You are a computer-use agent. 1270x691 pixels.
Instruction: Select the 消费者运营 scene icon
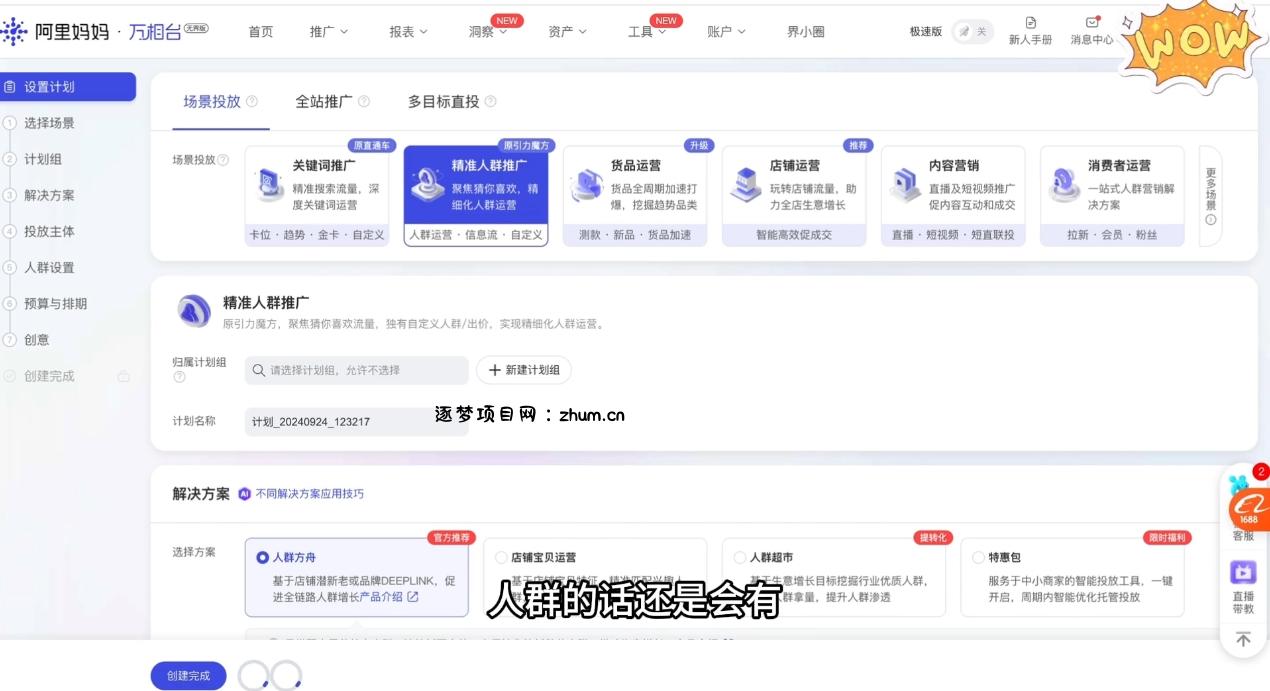pyautogui.click(x=1064, y=185)
